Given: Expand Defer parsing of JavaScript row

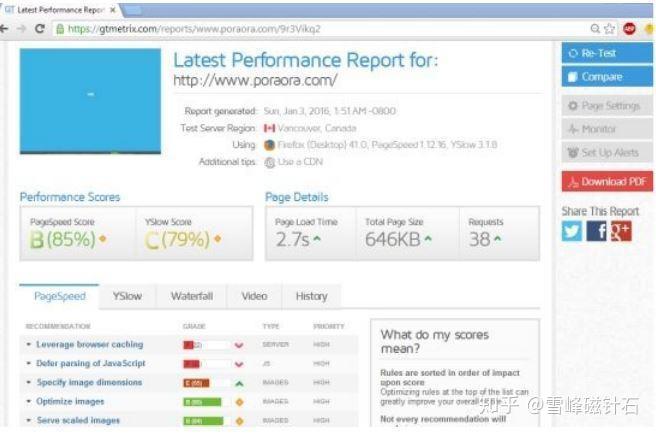Looking at the screenshot, I should (x=90, y=363).
